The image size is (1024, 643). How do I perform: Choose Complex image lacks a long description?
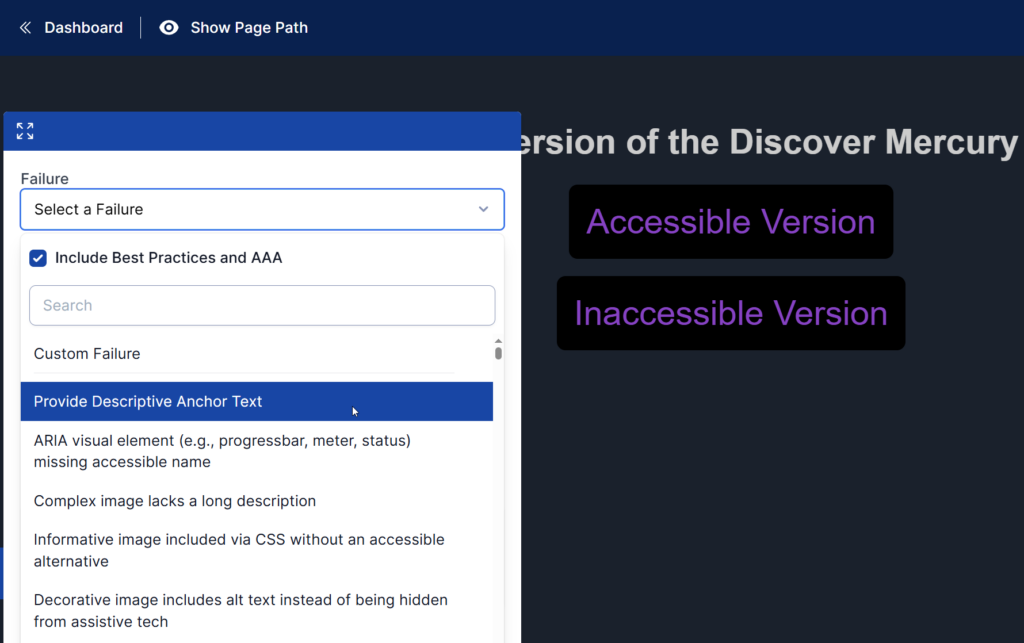[174, 500]
